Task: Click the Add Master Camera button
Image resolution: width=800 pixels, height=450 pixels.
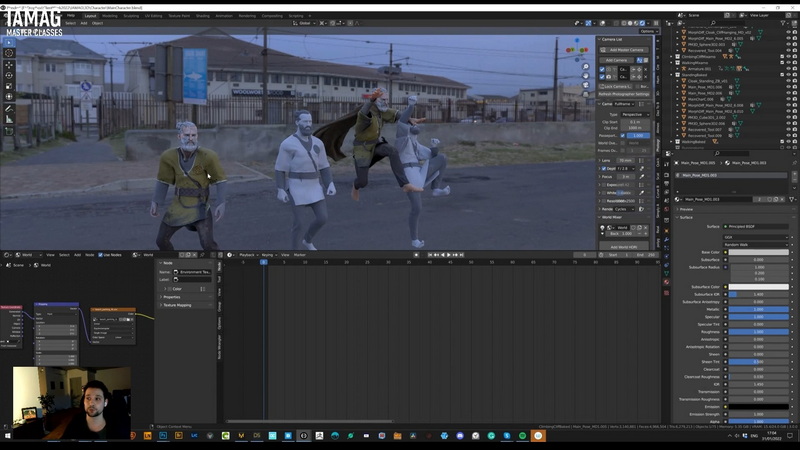Action: click(x=624, y=50)
